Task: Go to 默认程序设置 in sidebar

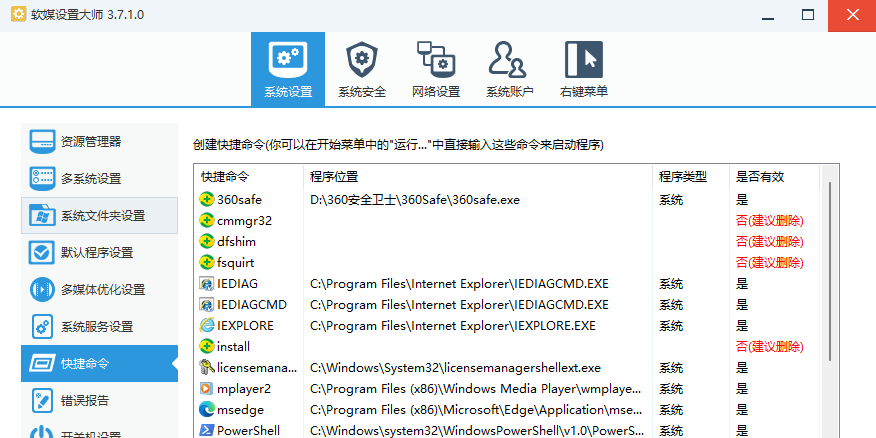Action: pyautogui.click(x=99, y=252)
